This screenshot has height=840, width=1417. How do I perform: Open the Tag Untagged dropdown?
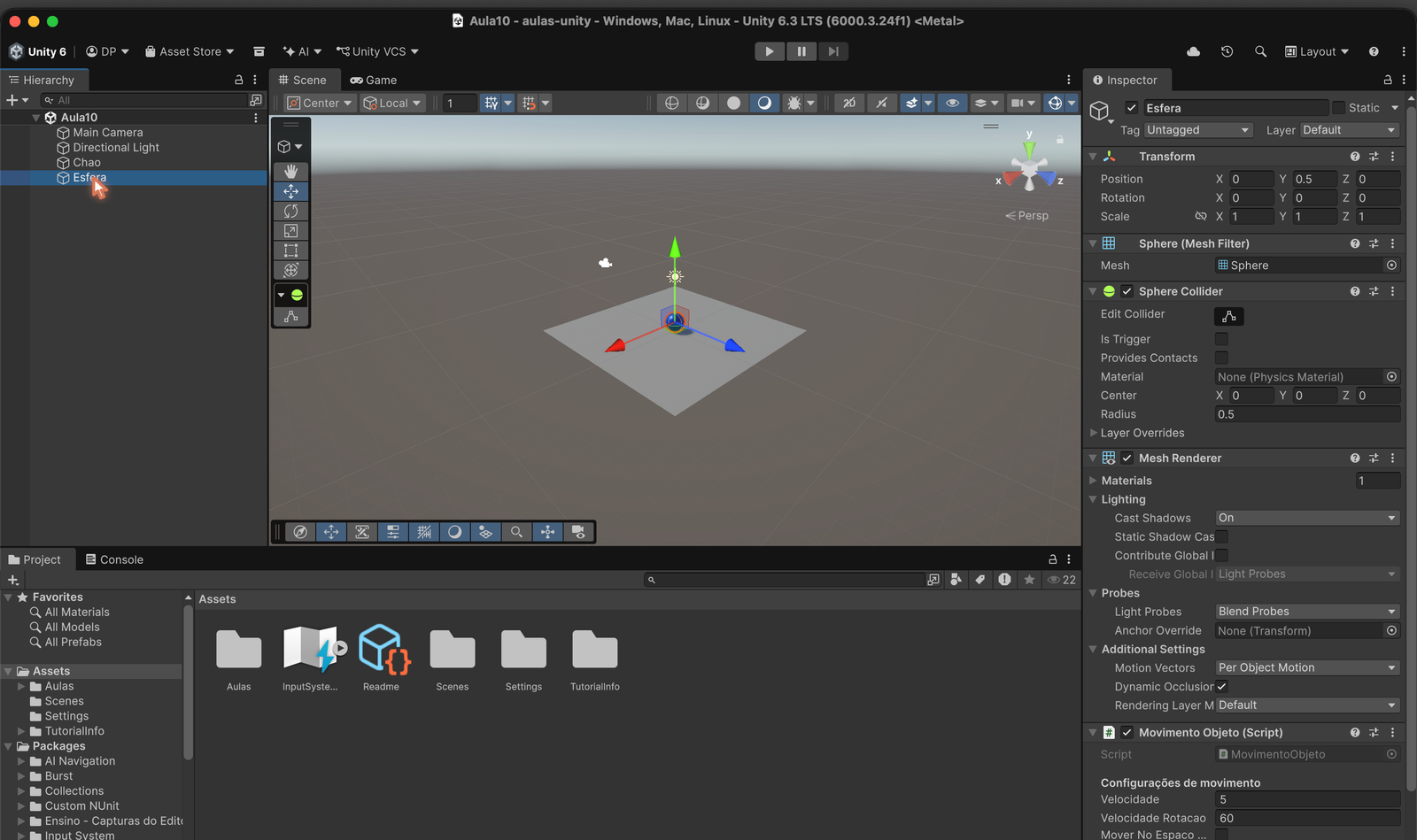(1198, 130)
